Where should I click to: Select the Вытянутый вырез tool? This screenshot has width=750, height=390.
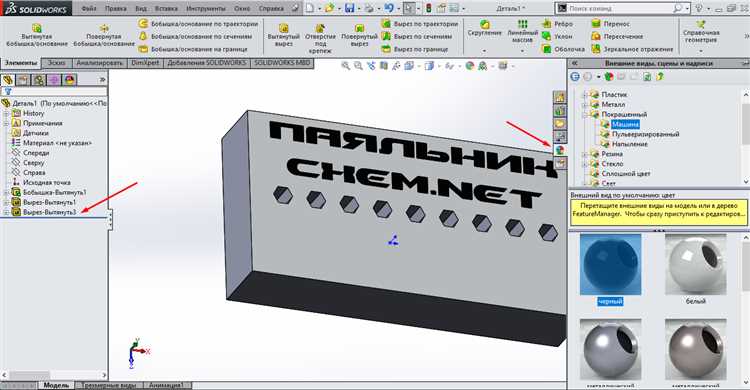[x=284, y=35]
